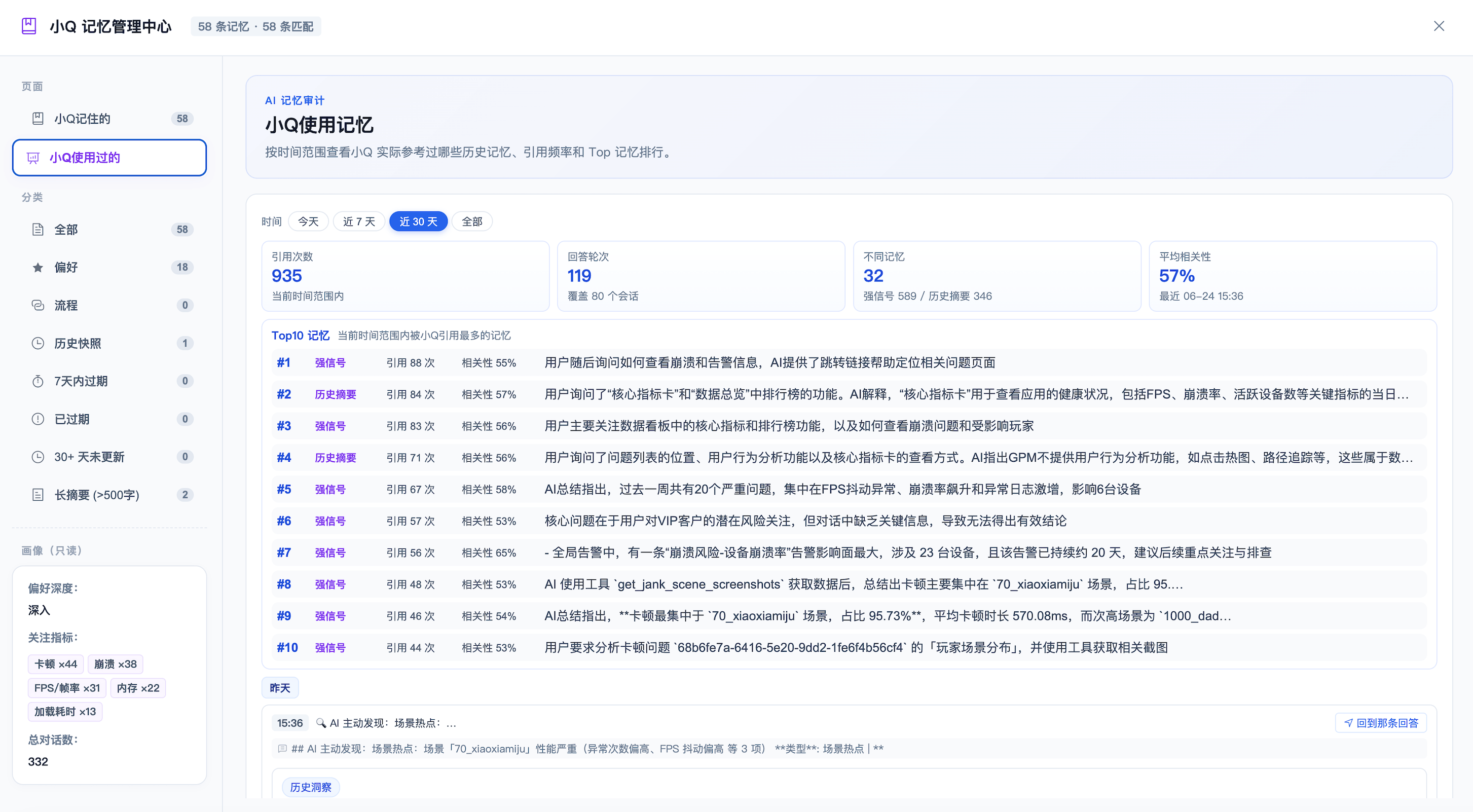Image resolution: width=1473 pixels, height=812 pixels.
Task: Click the 15:36 timestamp chip
Action: click(x=290, y=723)
